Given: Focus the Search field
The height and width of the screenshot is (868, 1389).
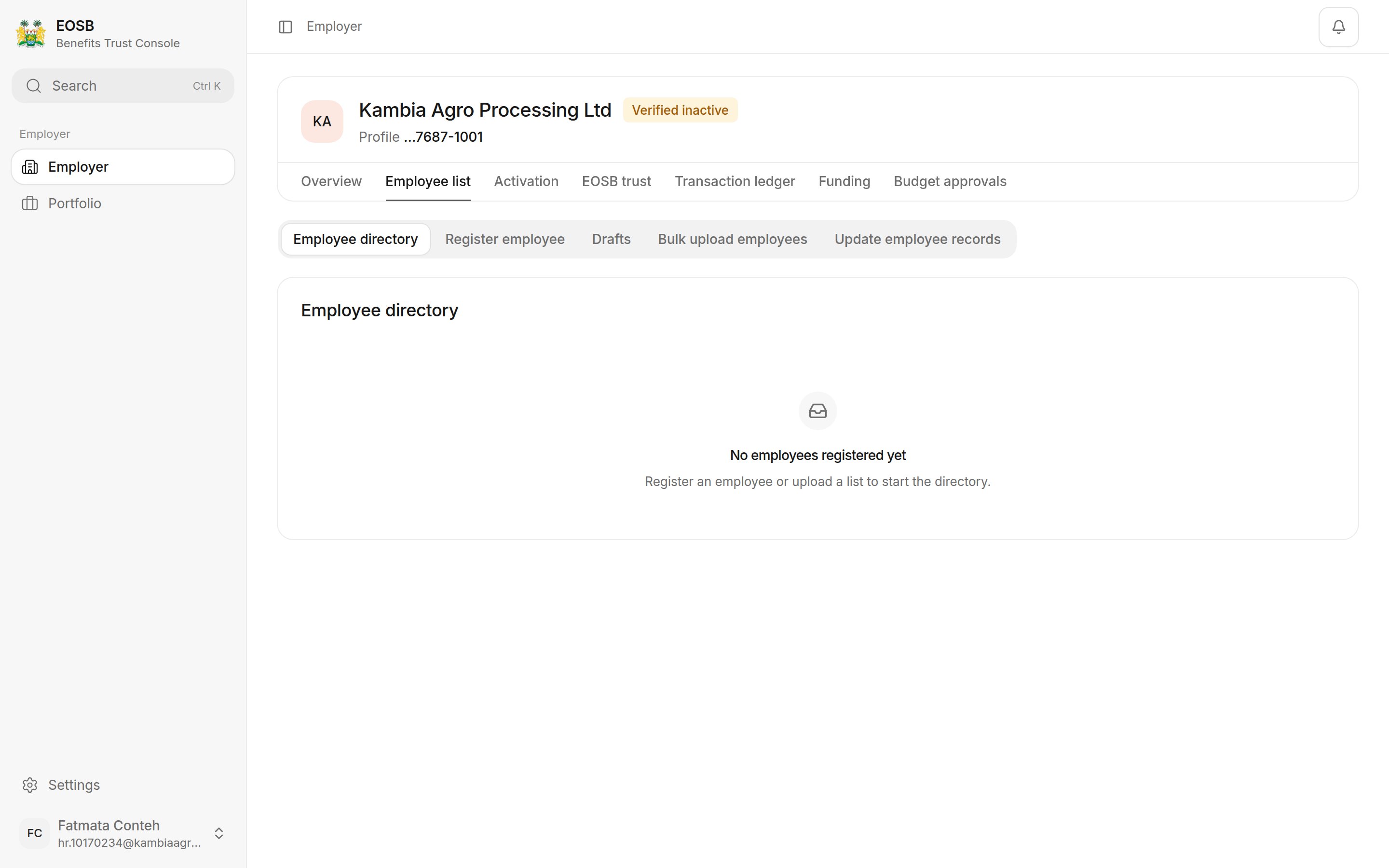Looking at the screenshot, I should (x=123, y=86).
